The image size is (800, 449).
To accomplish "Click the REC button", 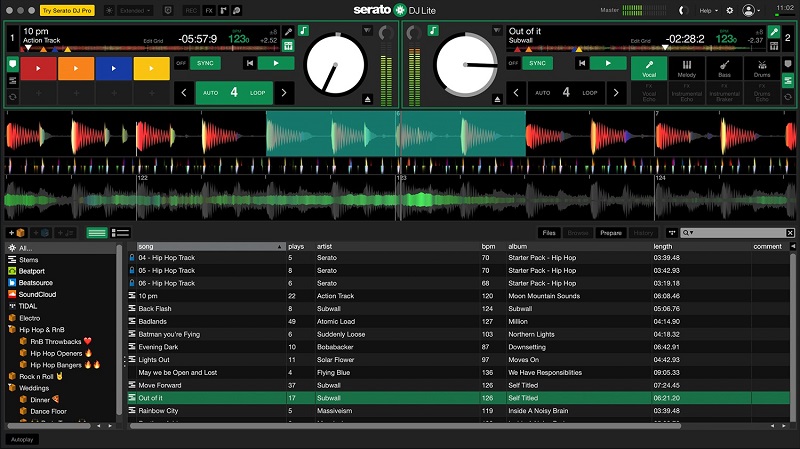I will click(191, 10).
